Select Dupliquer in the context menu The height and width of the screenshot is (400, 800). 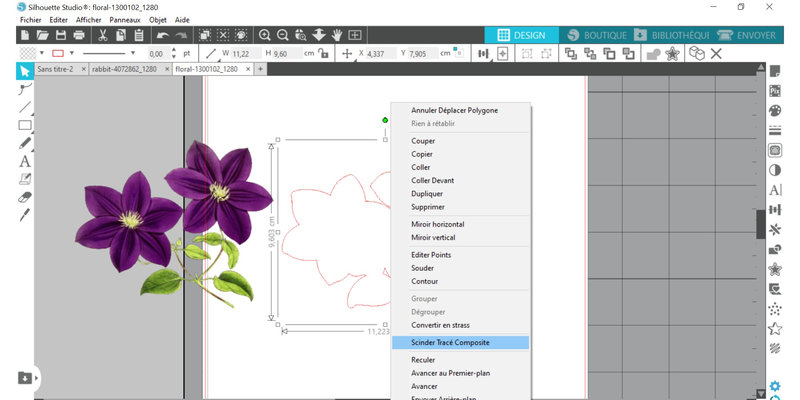point(433,193)
